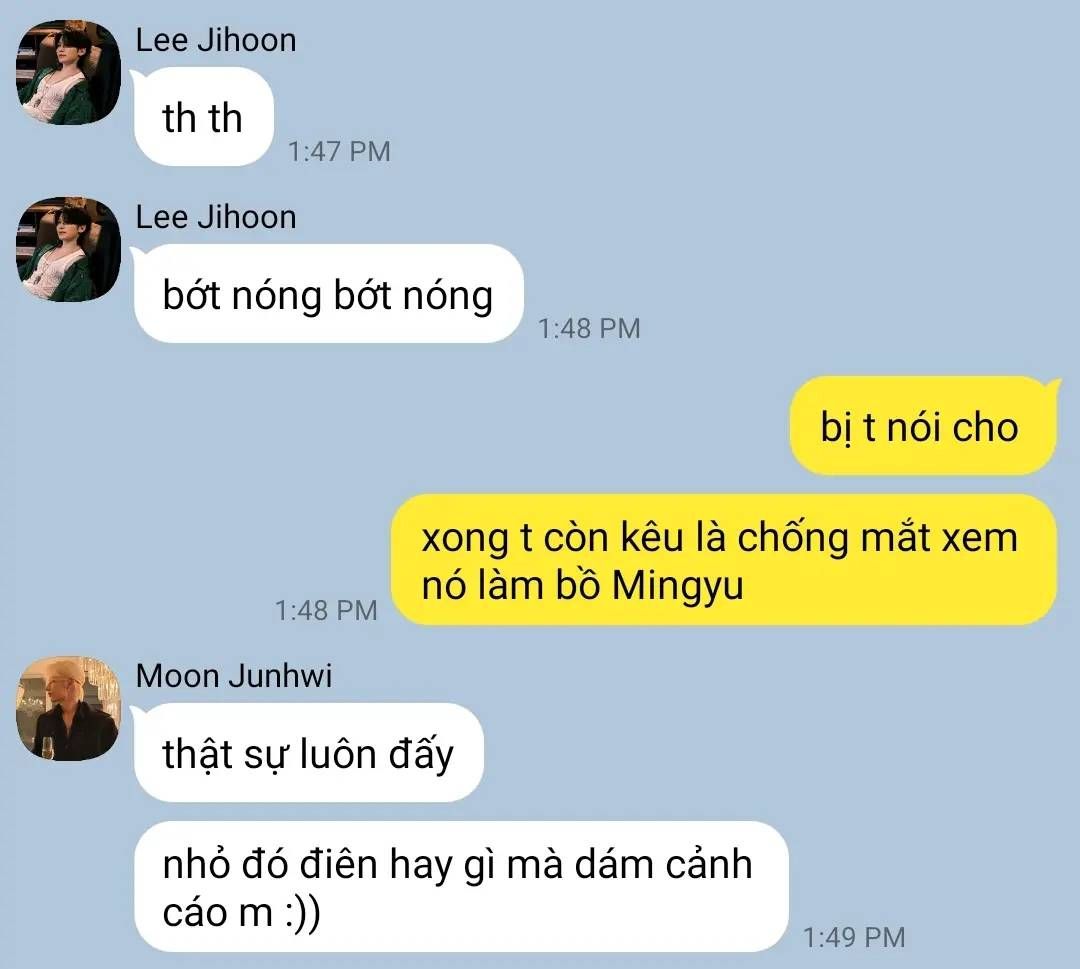Click the word "Mingyu" in the yellow message
Viewport: 1080px width, 969px height.
[x=678, y=587]
